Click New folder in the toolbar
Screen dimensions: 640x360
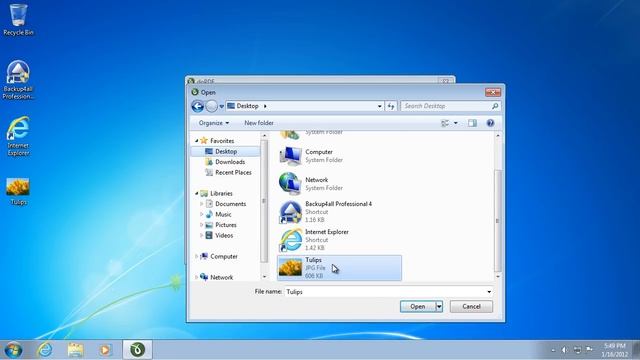point(259,123)
